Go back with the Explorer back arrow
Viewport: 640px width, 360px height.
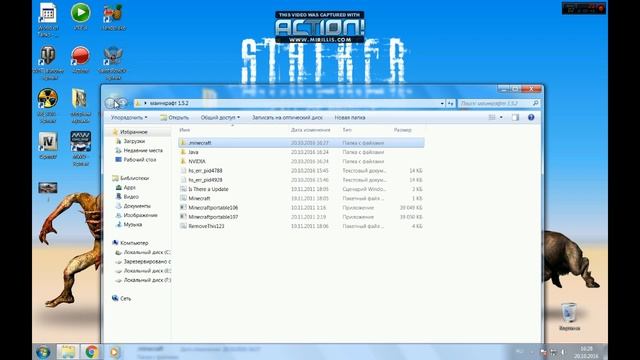(111, 103)
